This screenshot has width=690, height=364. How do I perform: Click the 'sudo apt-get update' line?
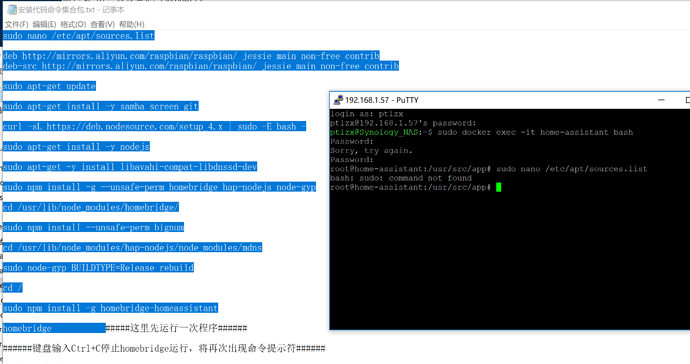tap(49, 86)
